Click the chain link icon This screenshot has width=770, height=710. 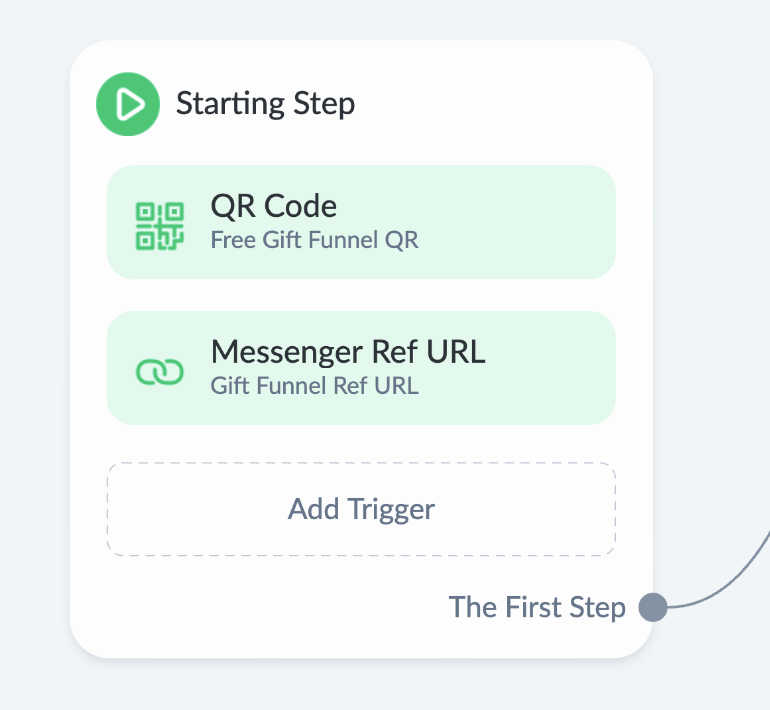pyautogui.click(x=160, y=372)
